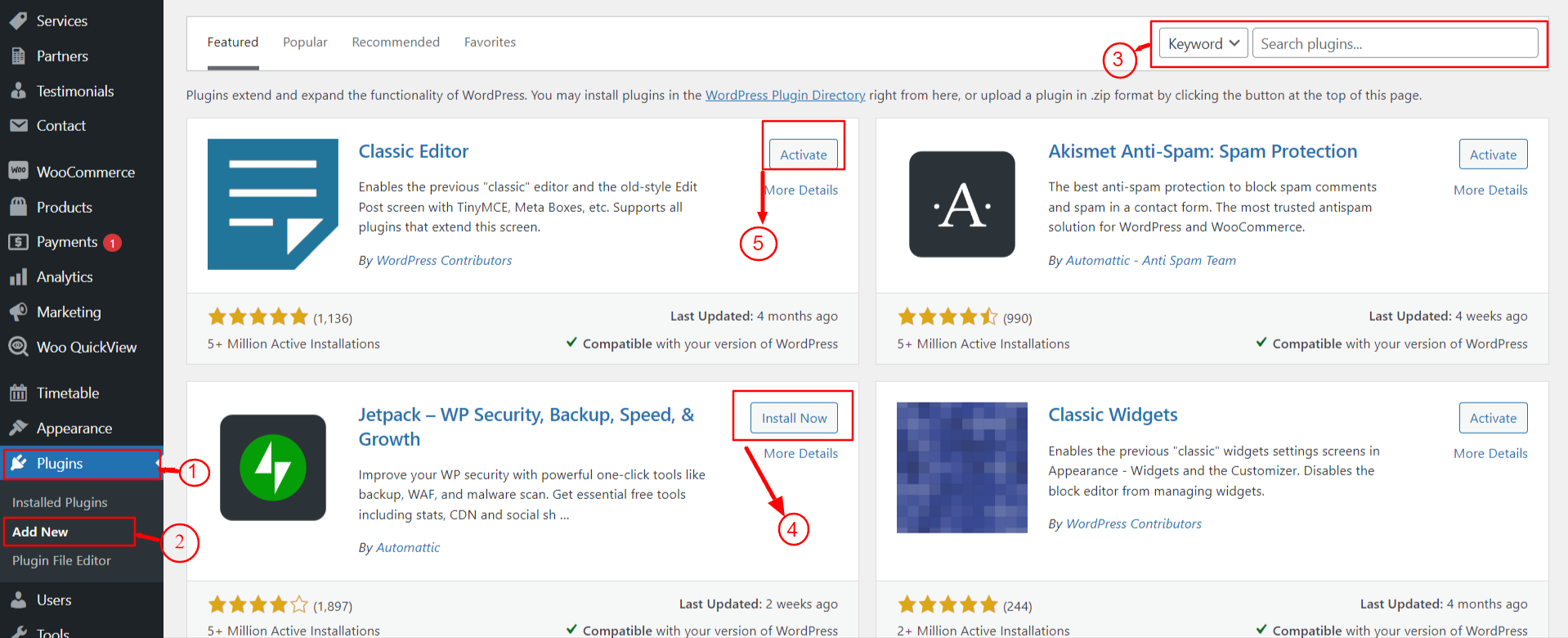Click the Classic Editor plugin thumbnail
The height and width of the screenshot is (638, 1568).
273,204
